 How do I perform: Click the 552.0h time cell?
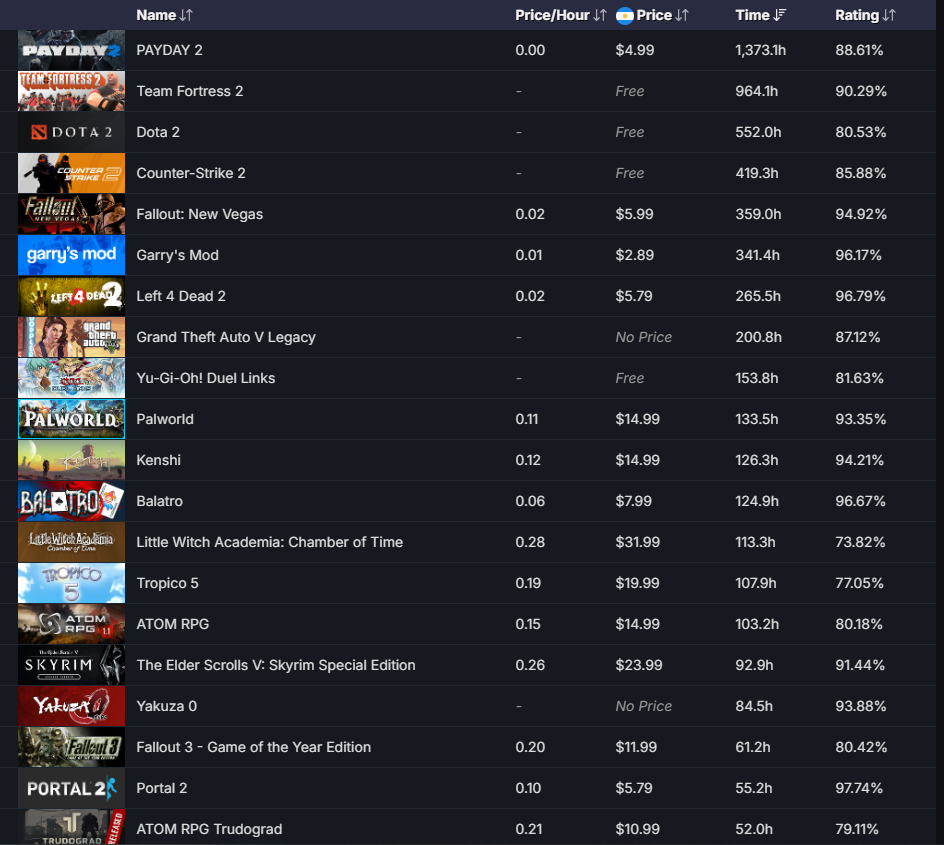(x=758, y=132)
